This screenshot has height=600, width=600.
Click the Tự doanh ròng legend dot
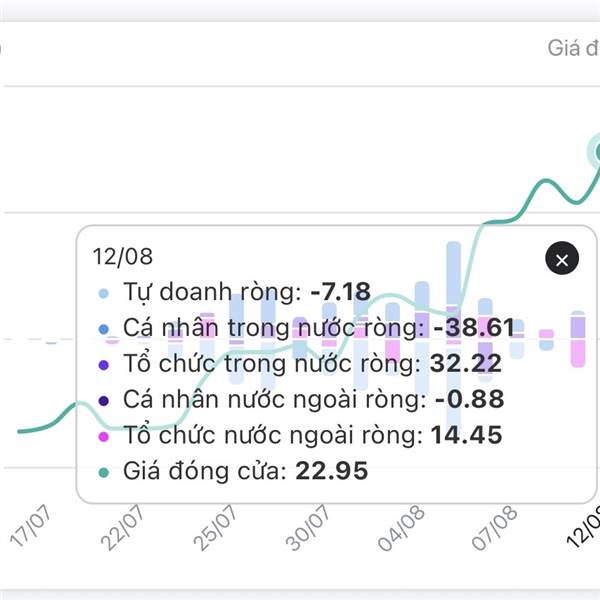click(104, 293)
